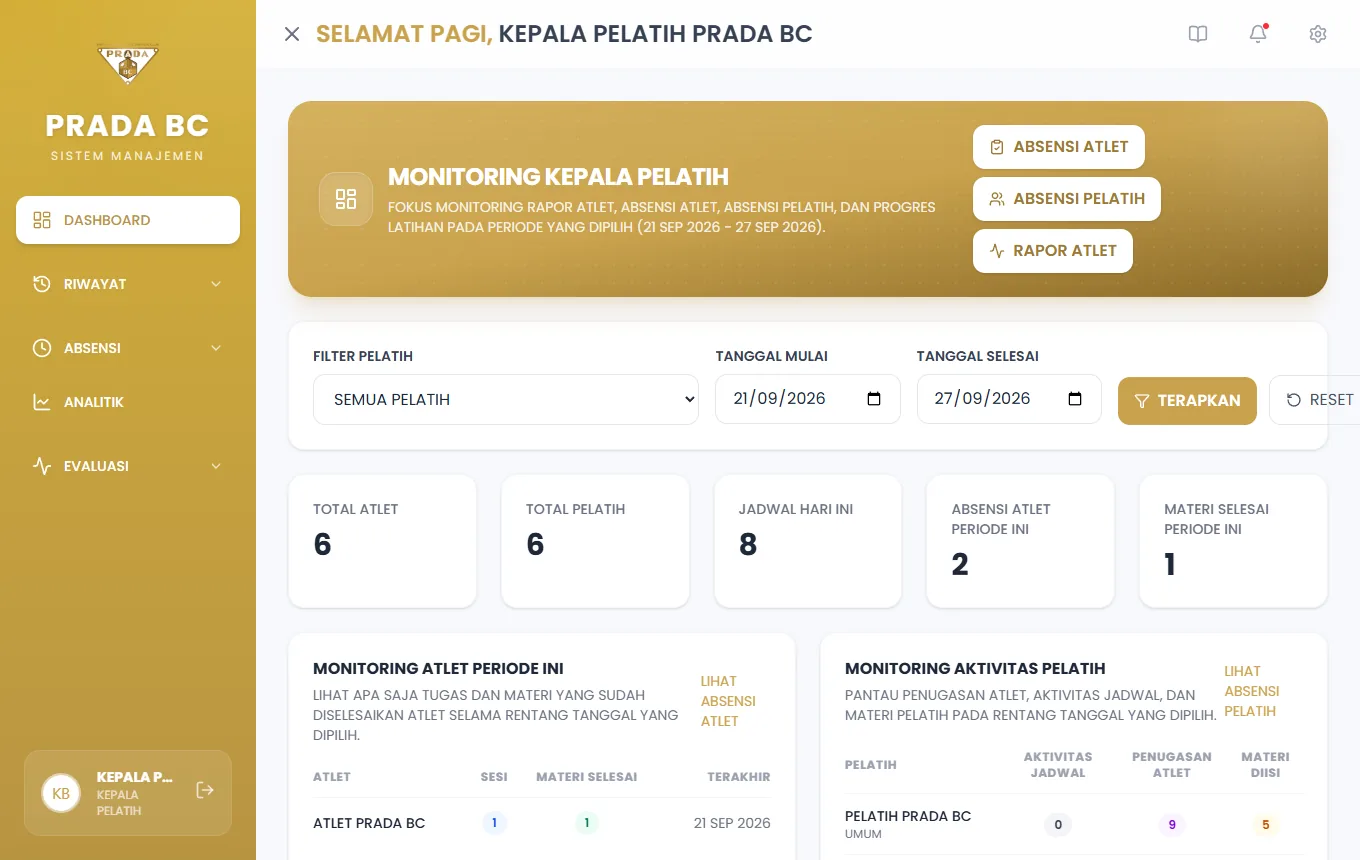Click the Jadwal Hari Ini card

pos(808,541)
